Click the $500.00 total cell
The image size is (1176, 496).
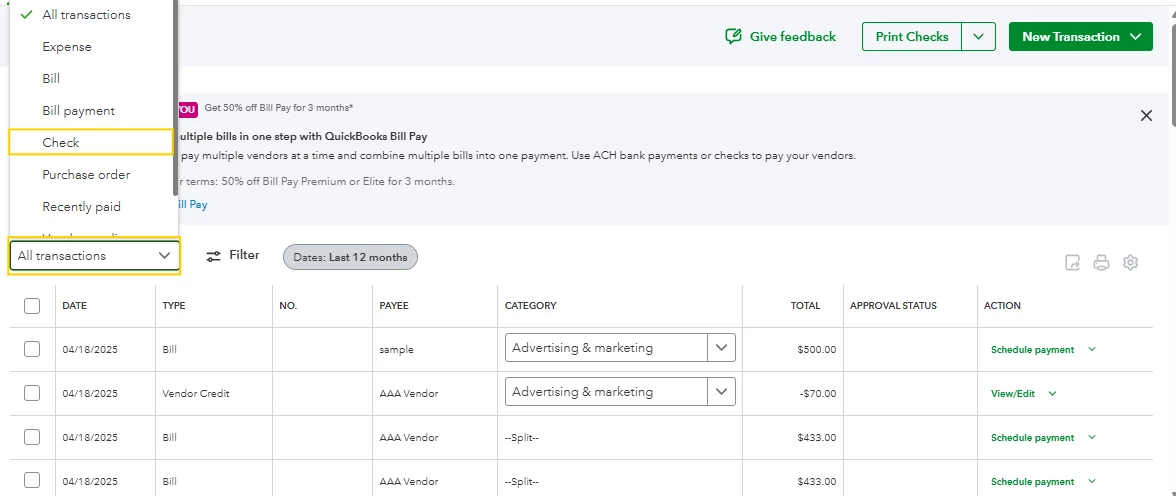pyautogui.click(x=817, y=350)
